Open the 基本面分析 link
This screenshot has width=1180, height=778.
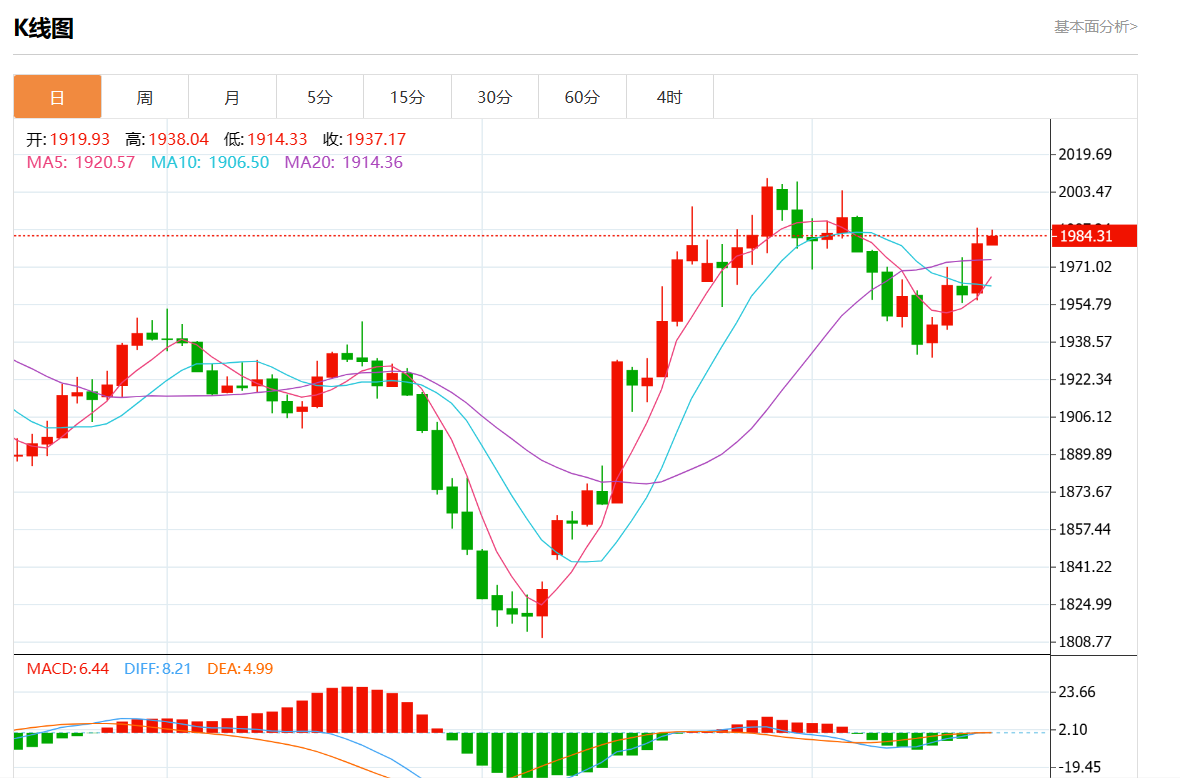point(1095,27)
